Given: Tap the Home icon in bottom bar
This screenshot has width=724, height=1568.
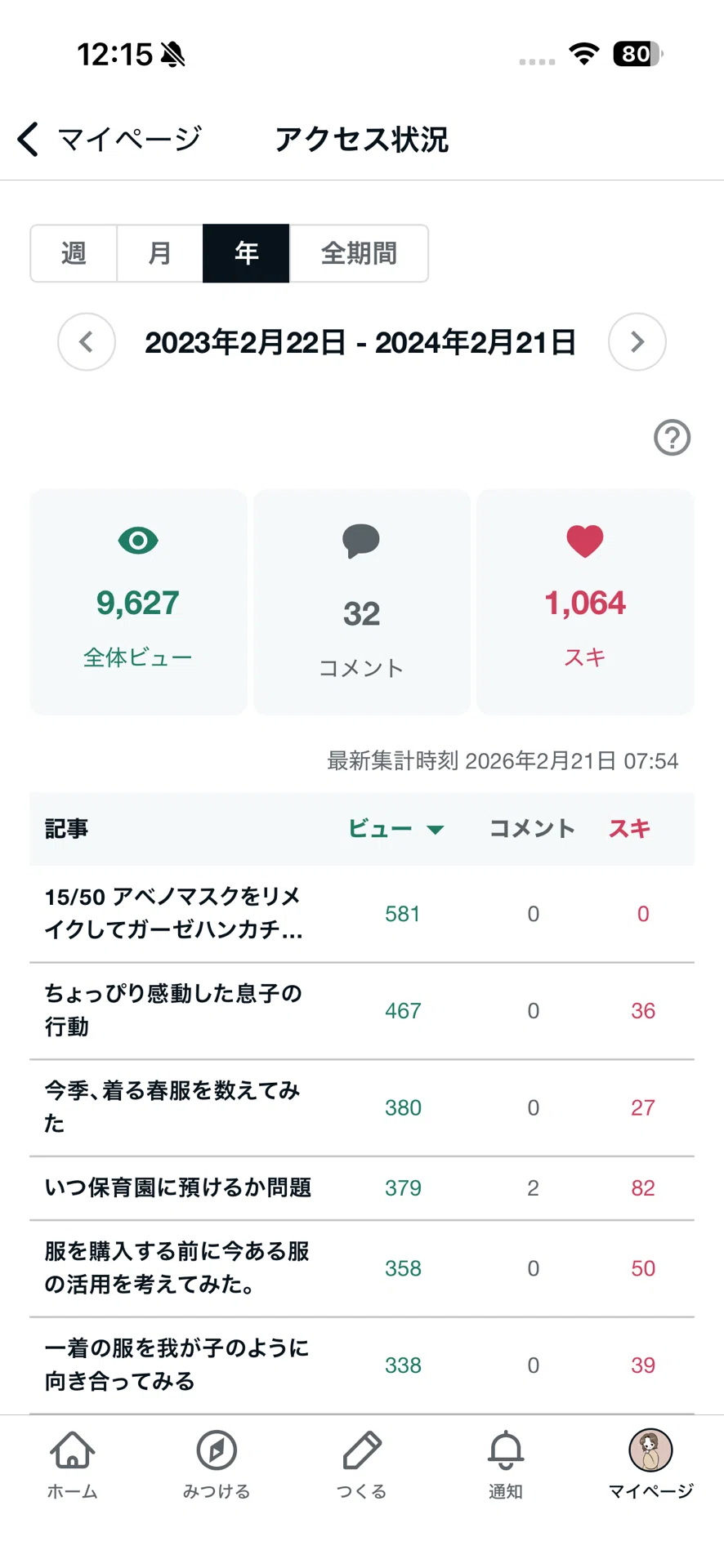Looking at the screenshot, I should [x=73, y=1450].
